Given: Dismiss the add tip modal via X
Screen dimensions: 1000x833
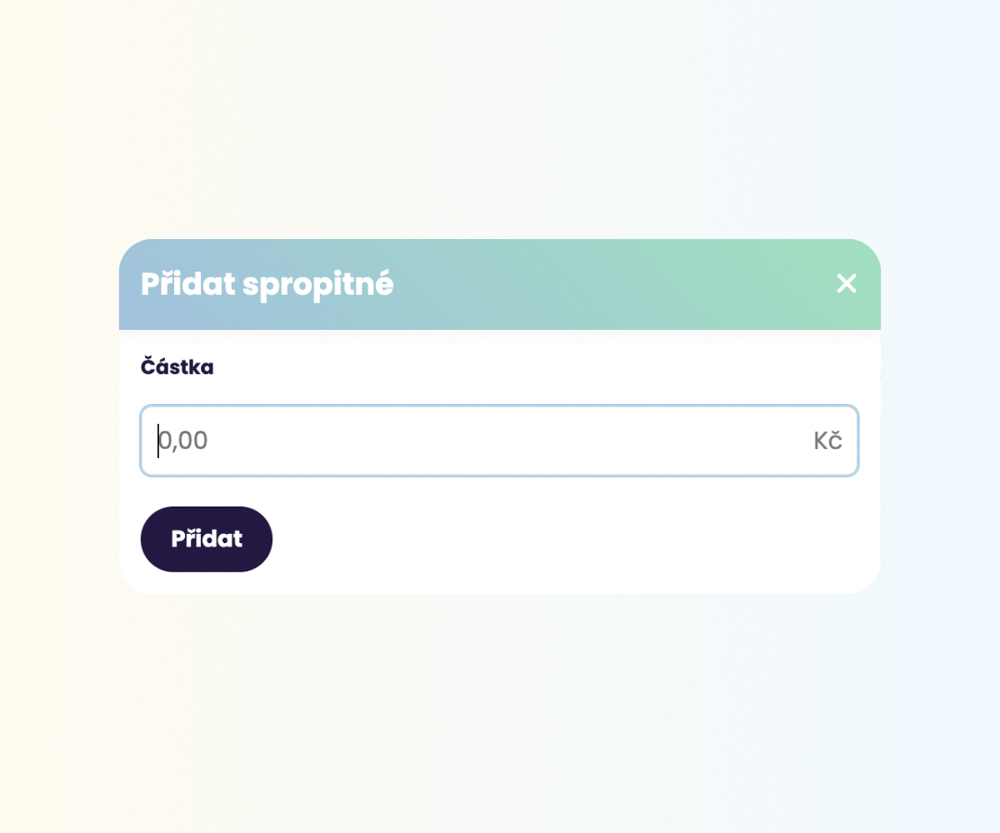Looking at the screenshot, I should pos(846,284).
